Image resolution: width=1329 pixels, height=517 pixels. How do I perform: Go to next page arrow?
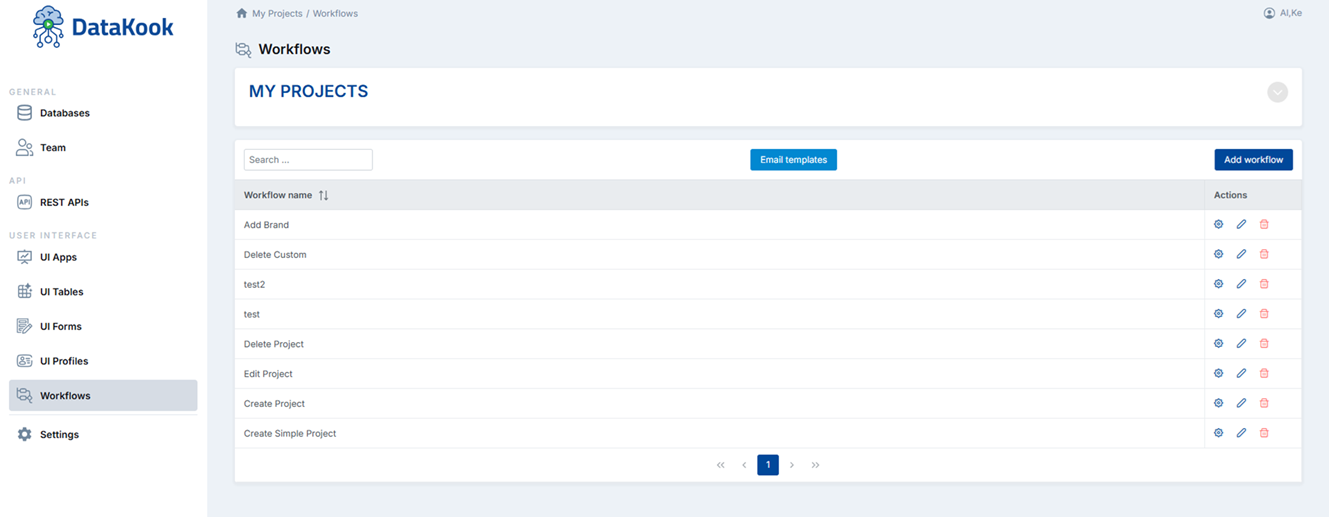[x=792, y=465]
